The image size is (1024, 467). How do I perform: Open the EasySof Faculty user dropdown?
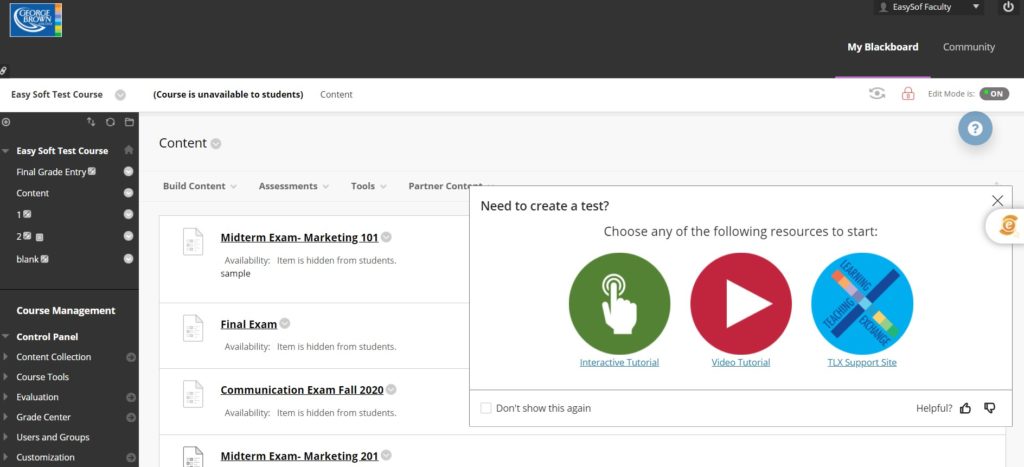click(929, 7)
